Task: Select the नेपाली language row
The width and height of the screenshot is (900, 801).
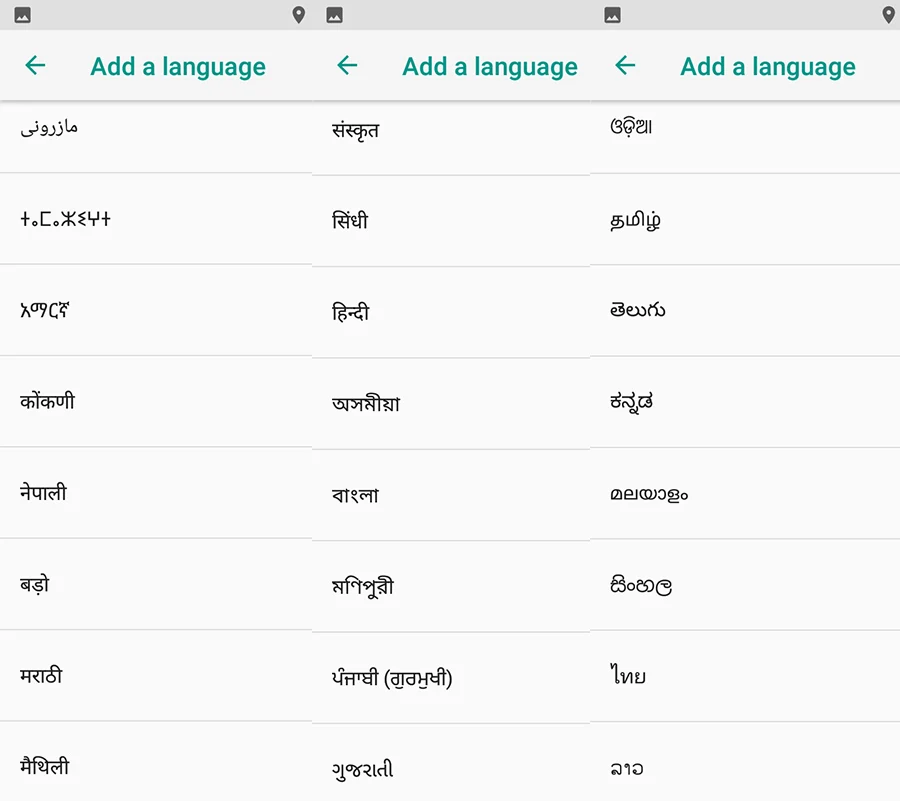Action: click(x=156, y=492)
